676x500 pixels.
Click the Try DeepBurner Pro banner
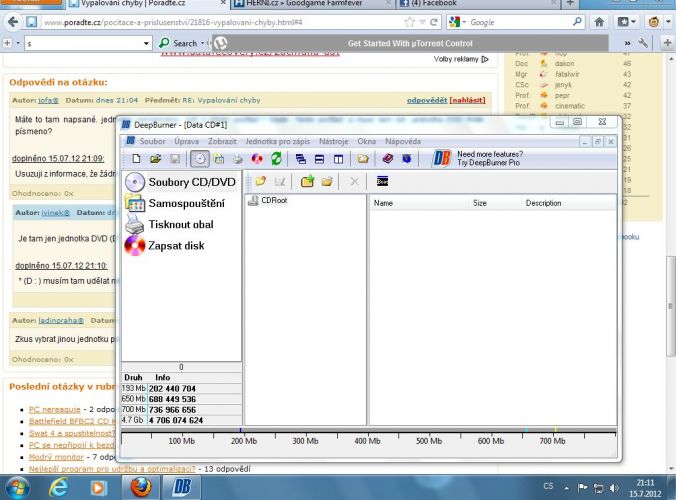[477, 158]
